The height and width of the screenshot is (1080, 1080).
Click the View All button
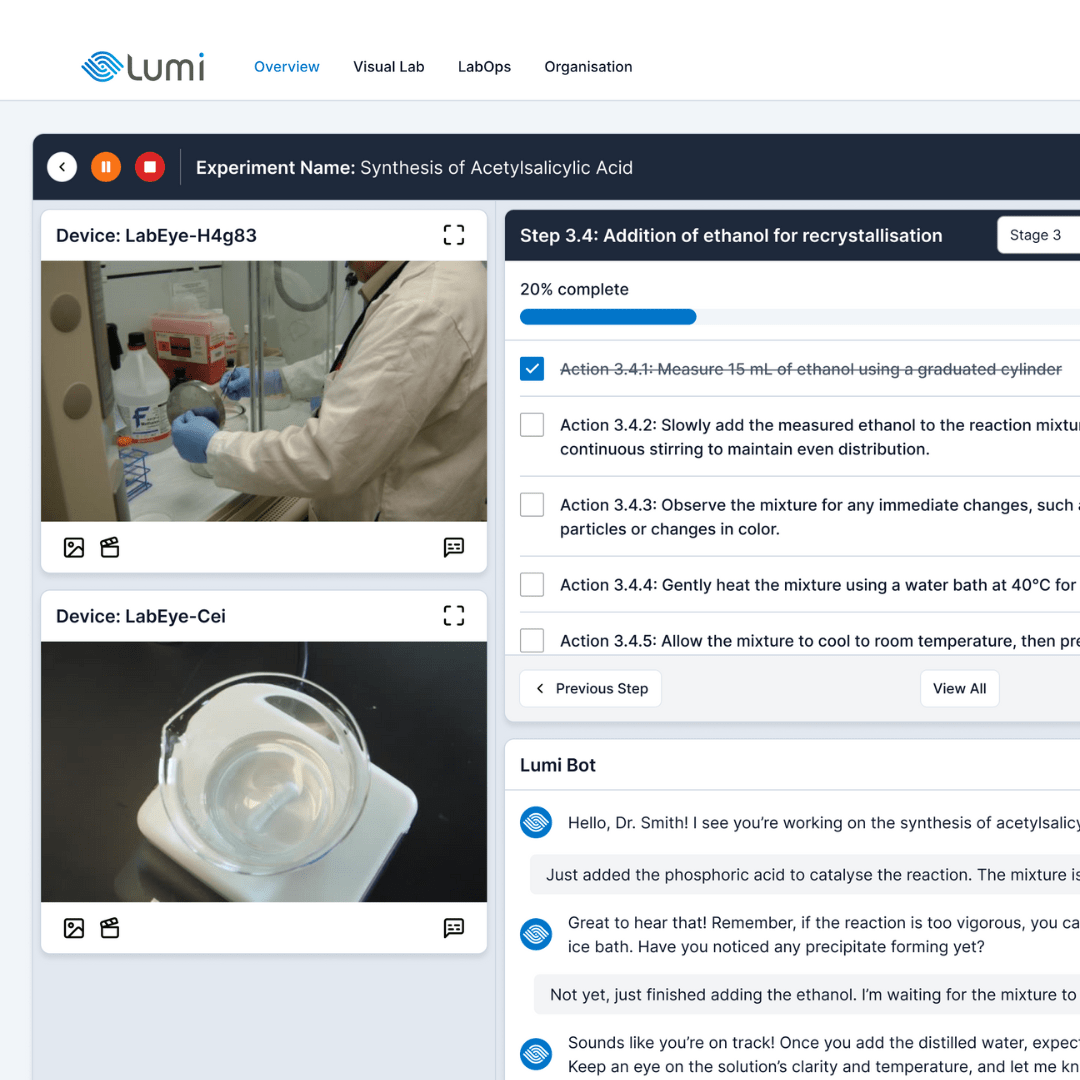[959, 688]
